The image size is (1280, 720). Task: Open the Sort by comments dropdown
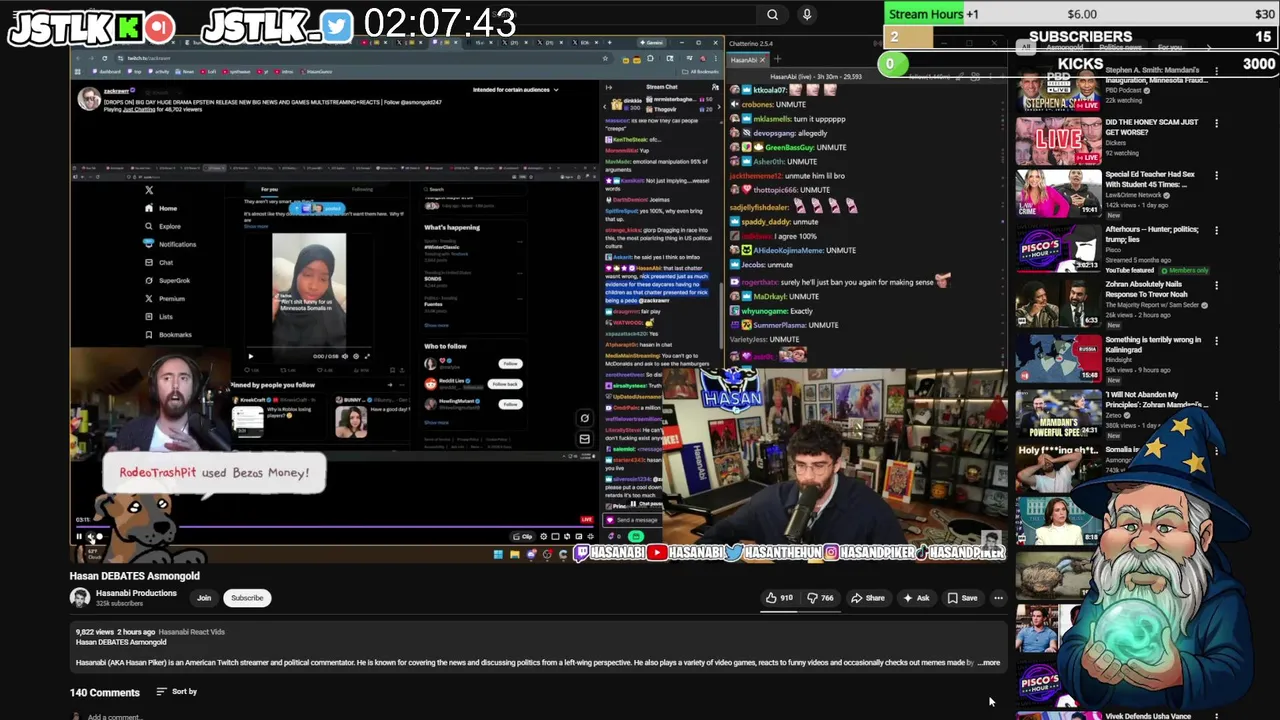[x=177, y=691]
